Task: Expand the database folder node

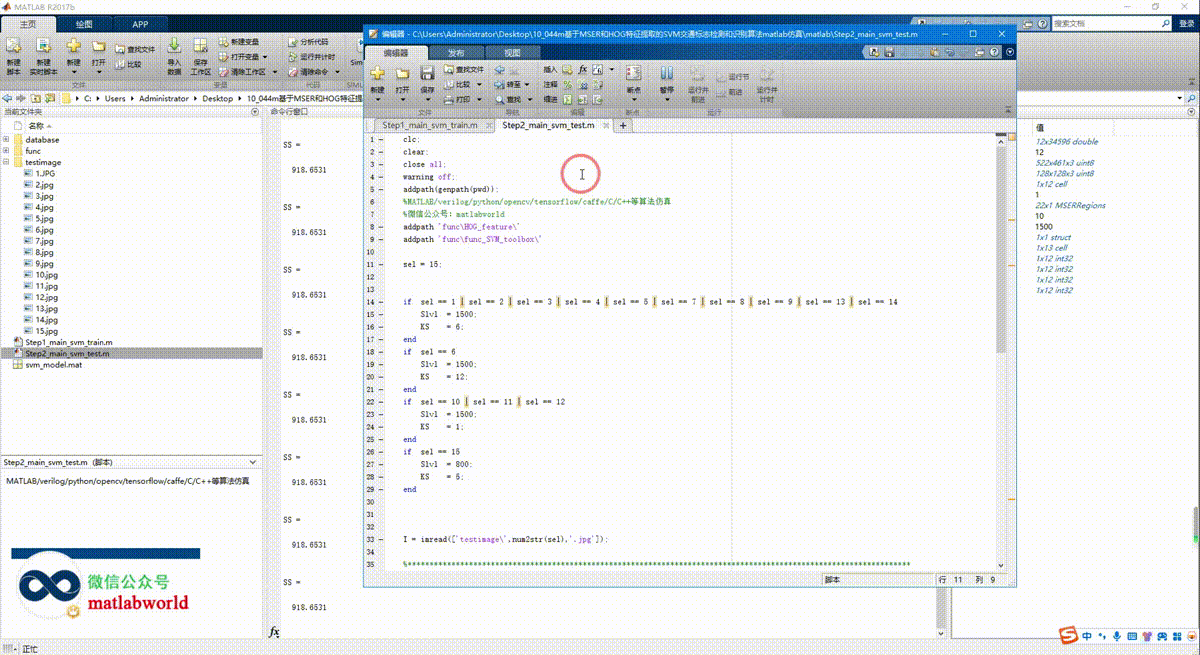Action: (x=6, y=140)
